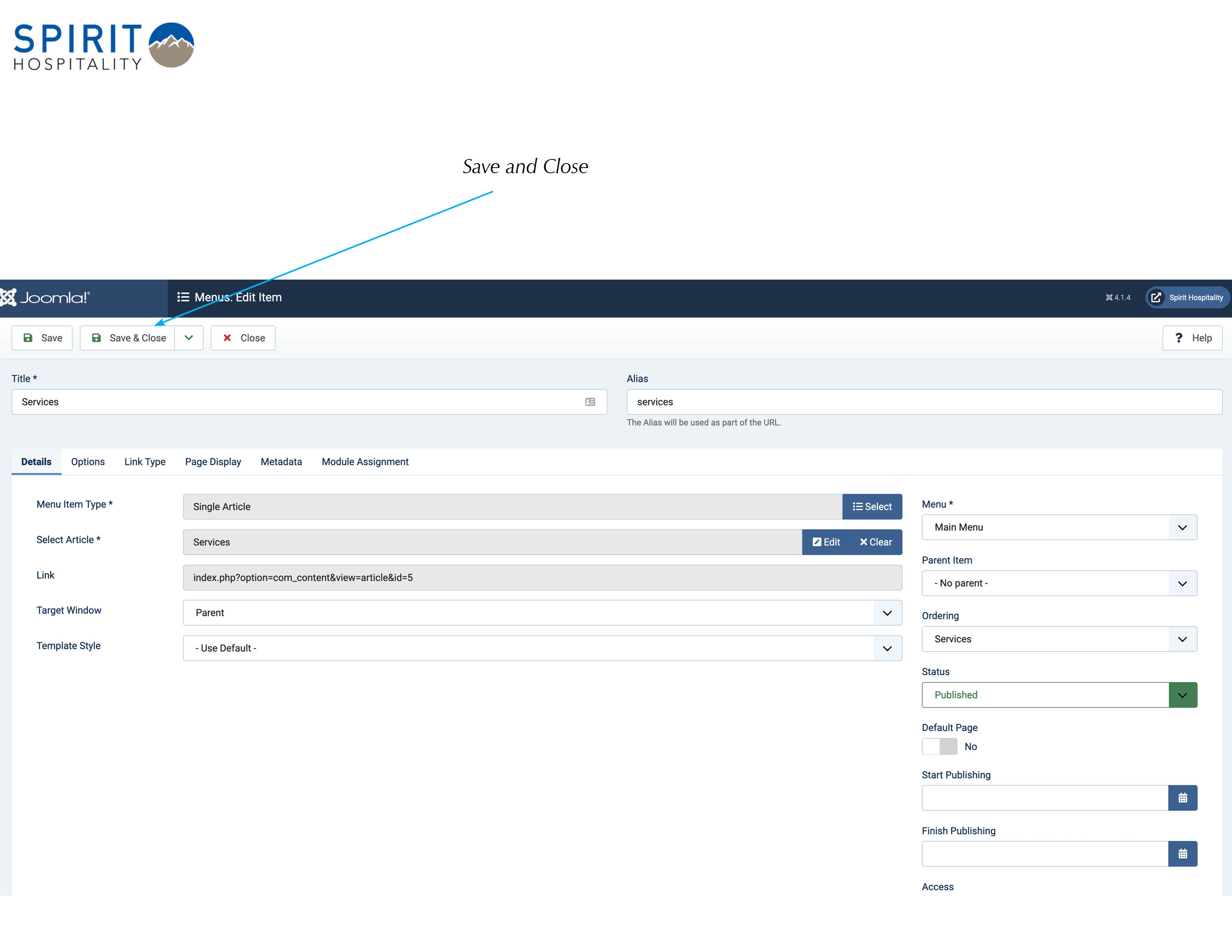The height and width of the screenshot is (952, 1232).
Task: Clear the selected Services article
Action: click(876, 542)
